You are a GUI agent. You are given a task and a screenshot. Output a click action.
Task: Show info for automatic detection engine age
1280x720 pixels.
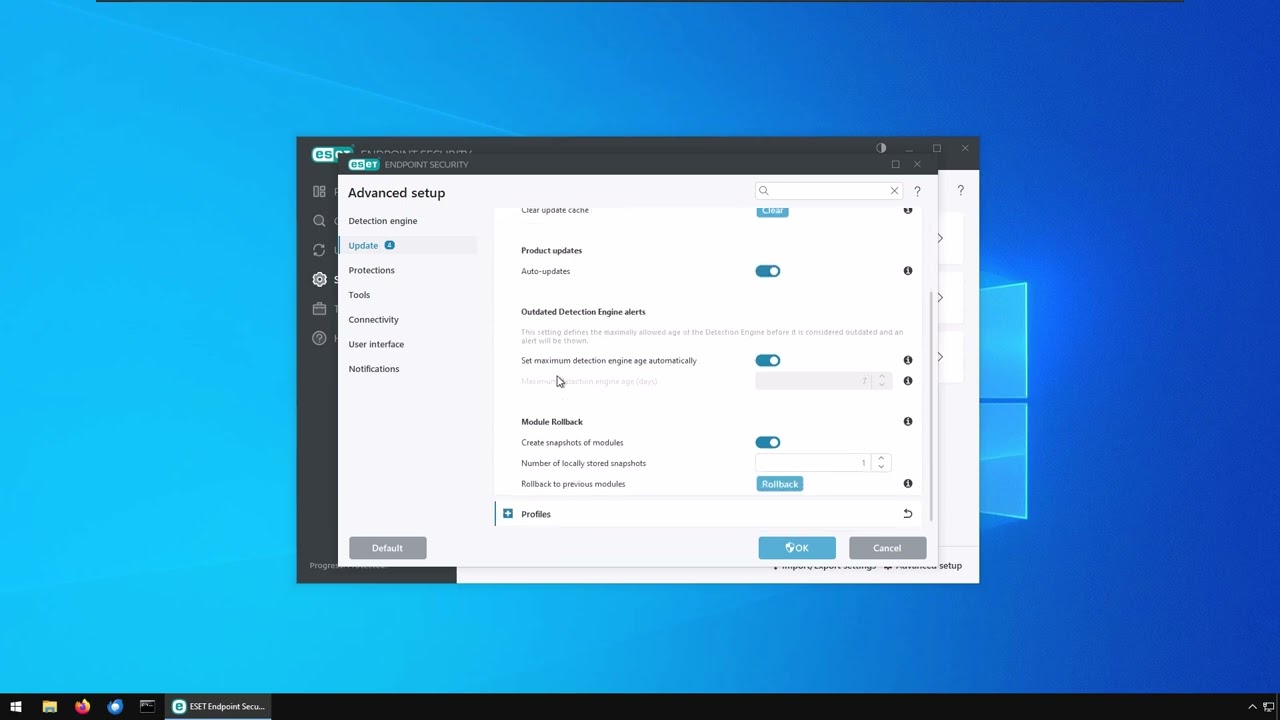point(908,360)
